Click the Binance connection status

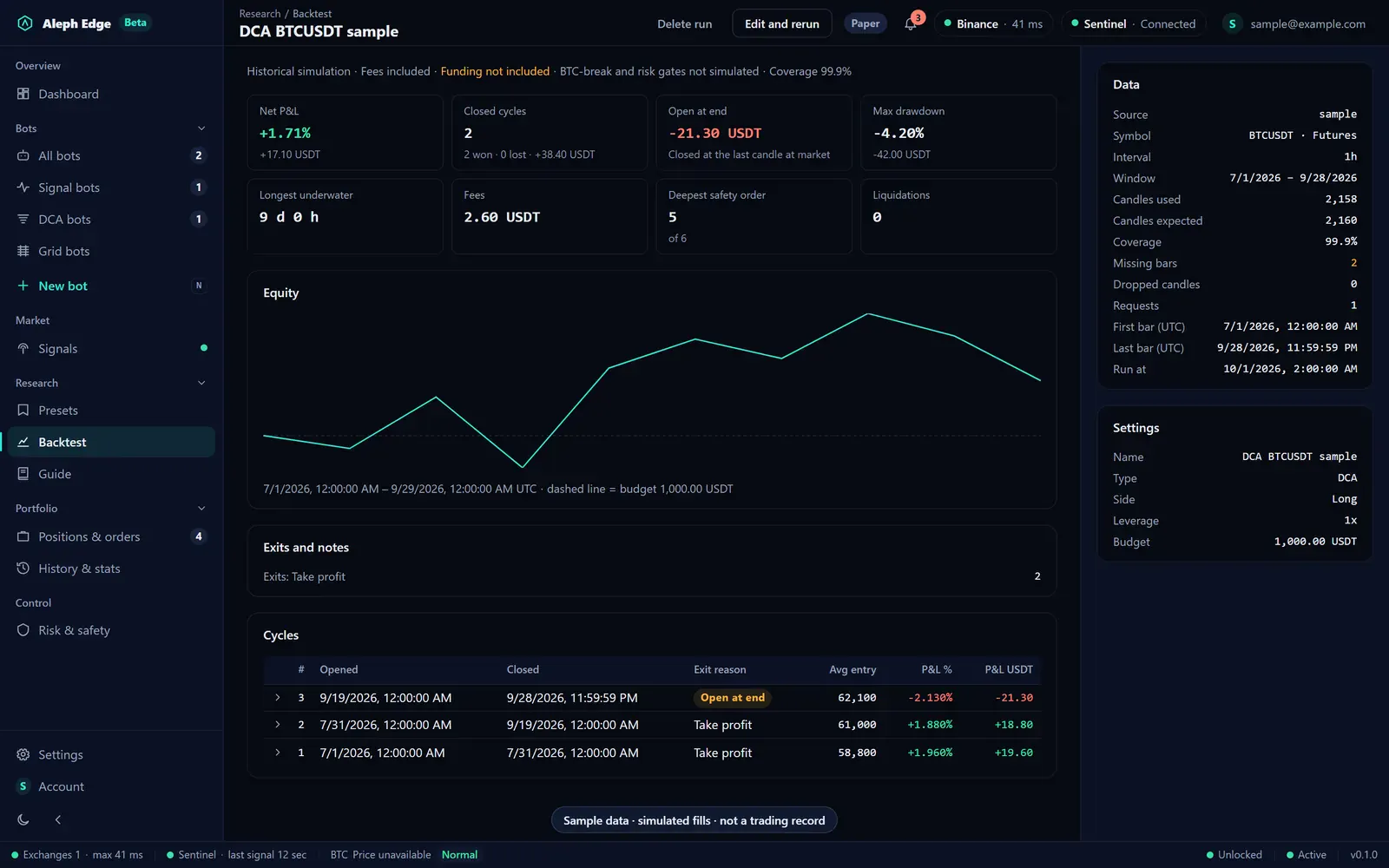(x=993, y=23)
